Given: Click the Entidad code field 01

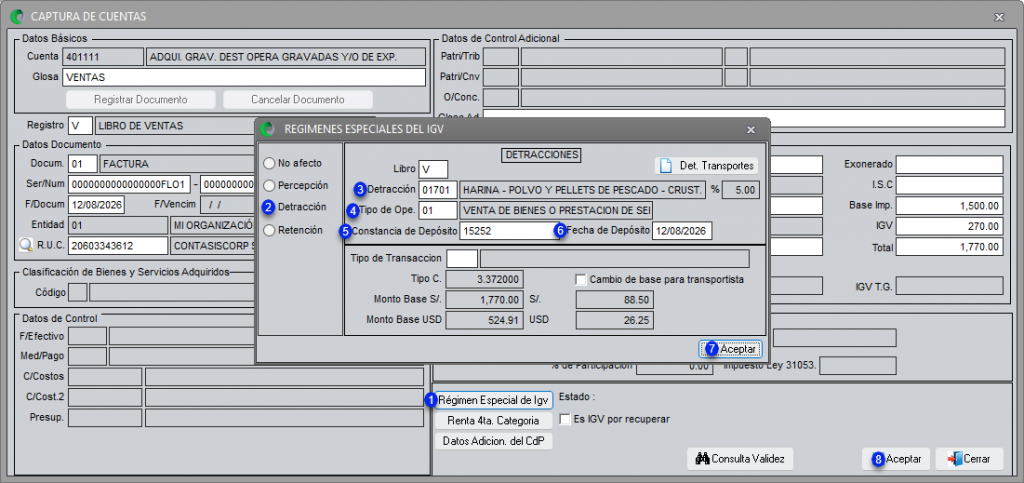Looking at the screenshot, I should click(x=118, y=225).
